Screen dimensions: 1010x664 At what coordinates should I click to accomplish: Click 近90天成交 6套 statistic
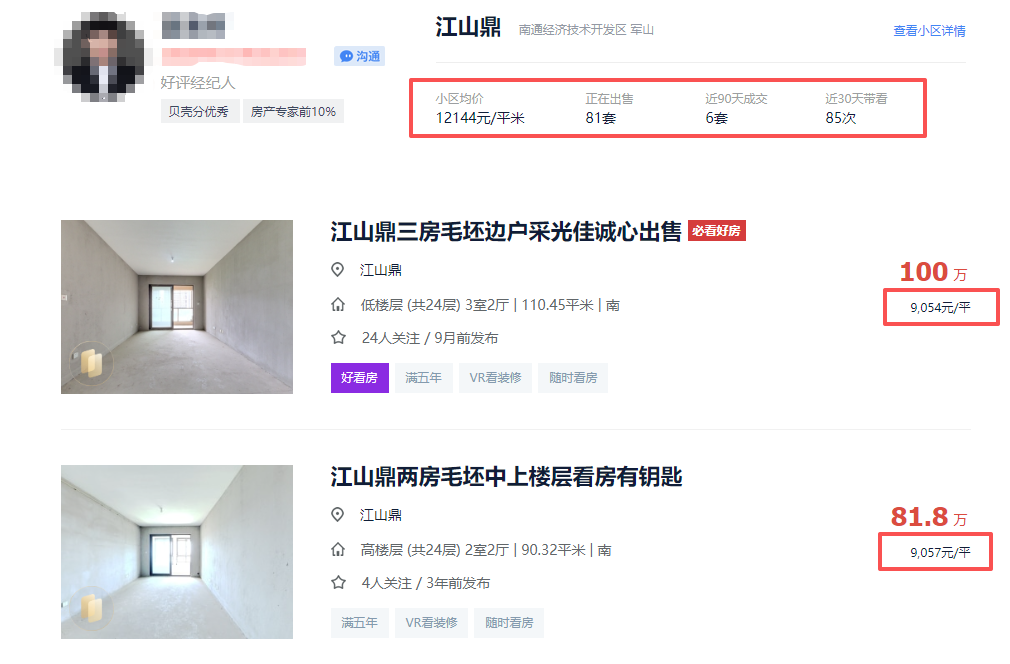[735, 109]
